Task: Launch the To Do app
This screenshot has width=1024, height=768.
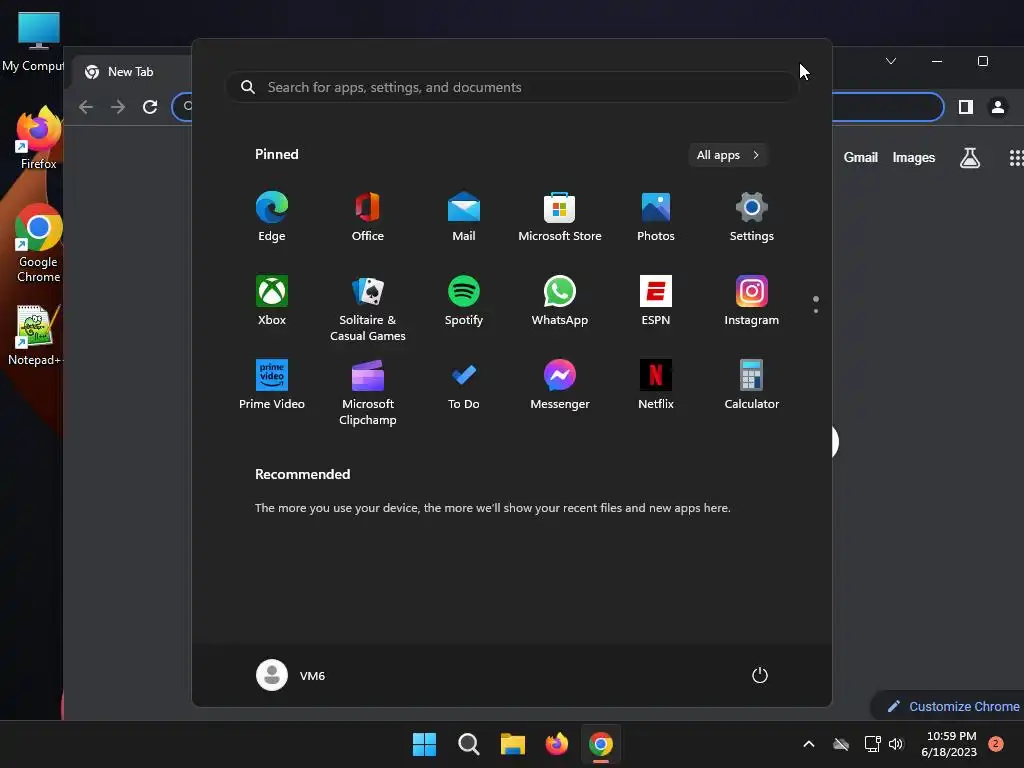Action: [x=464, y=385]
